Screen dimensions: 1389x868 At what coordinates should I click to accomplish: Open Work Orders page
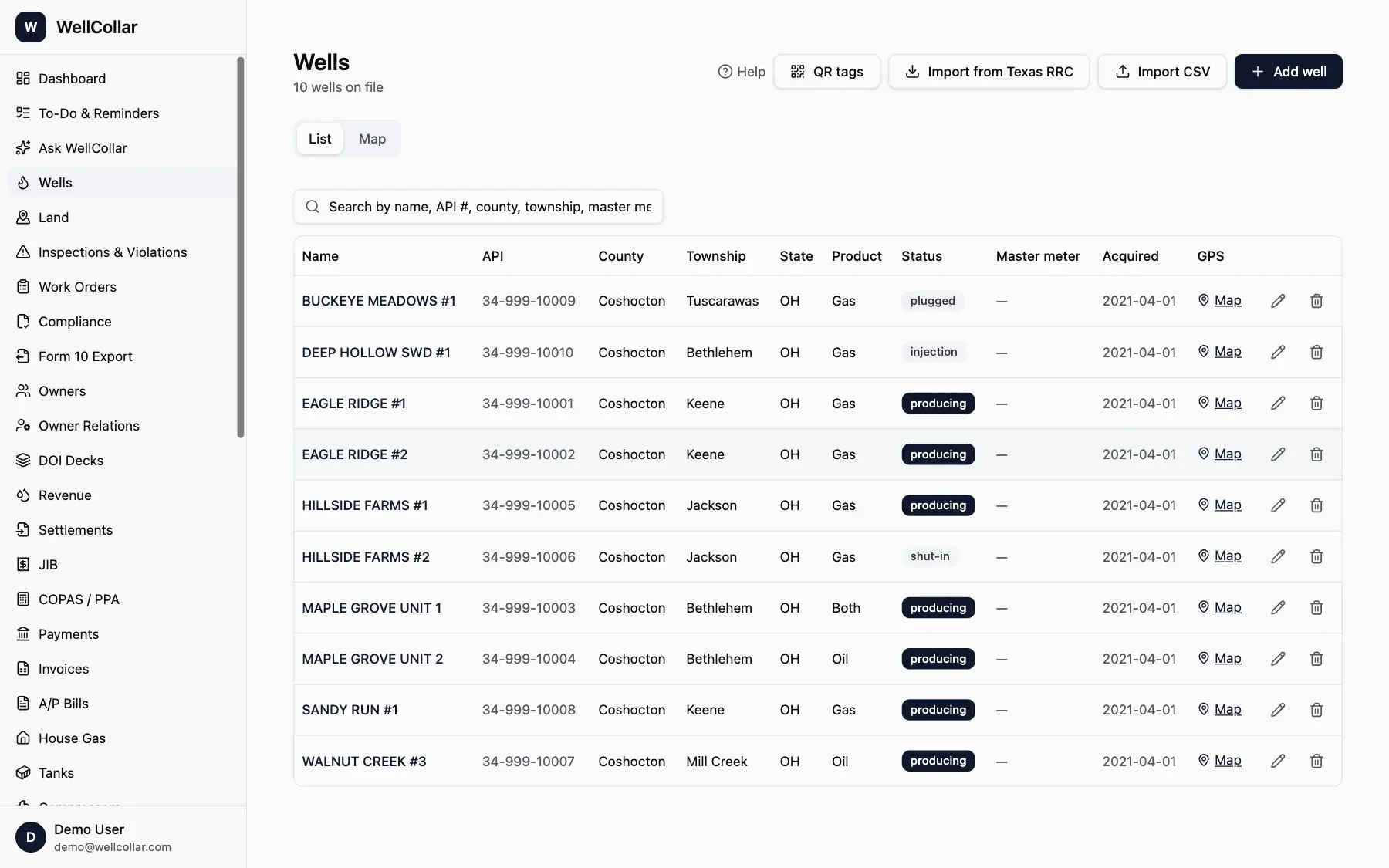122,287
